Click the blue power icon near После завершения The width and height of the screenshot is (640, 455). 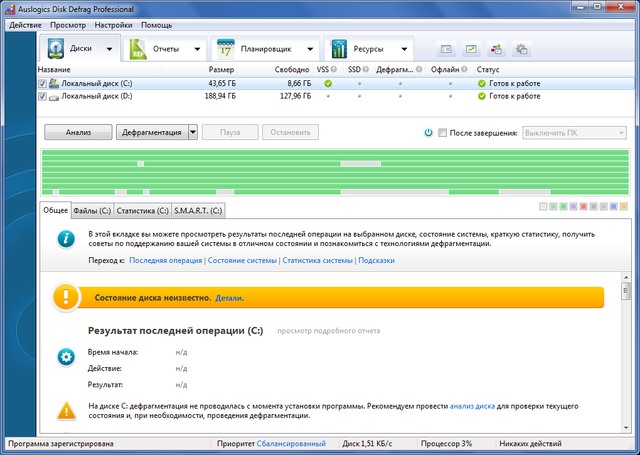(428, 132)
